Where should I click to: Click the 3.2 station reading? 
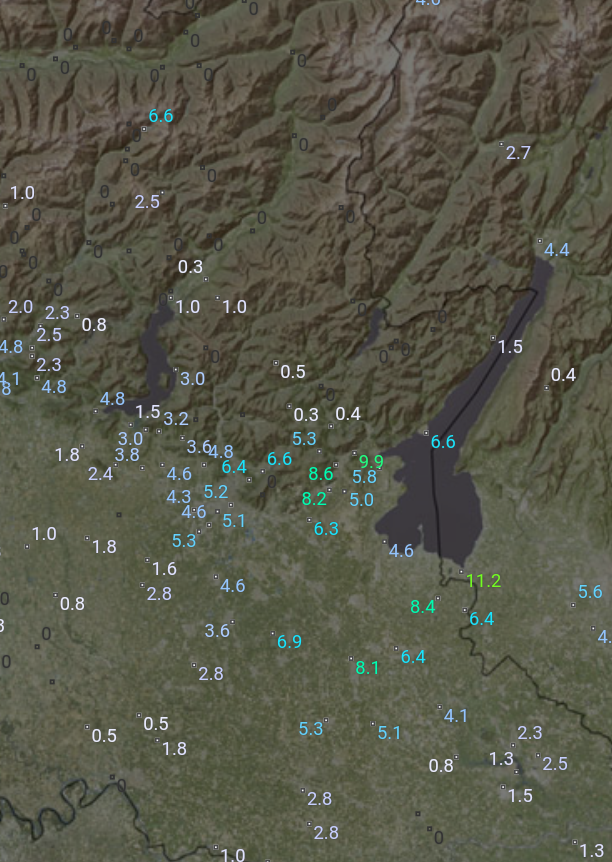pyautogui.click(x=176, y=419)
